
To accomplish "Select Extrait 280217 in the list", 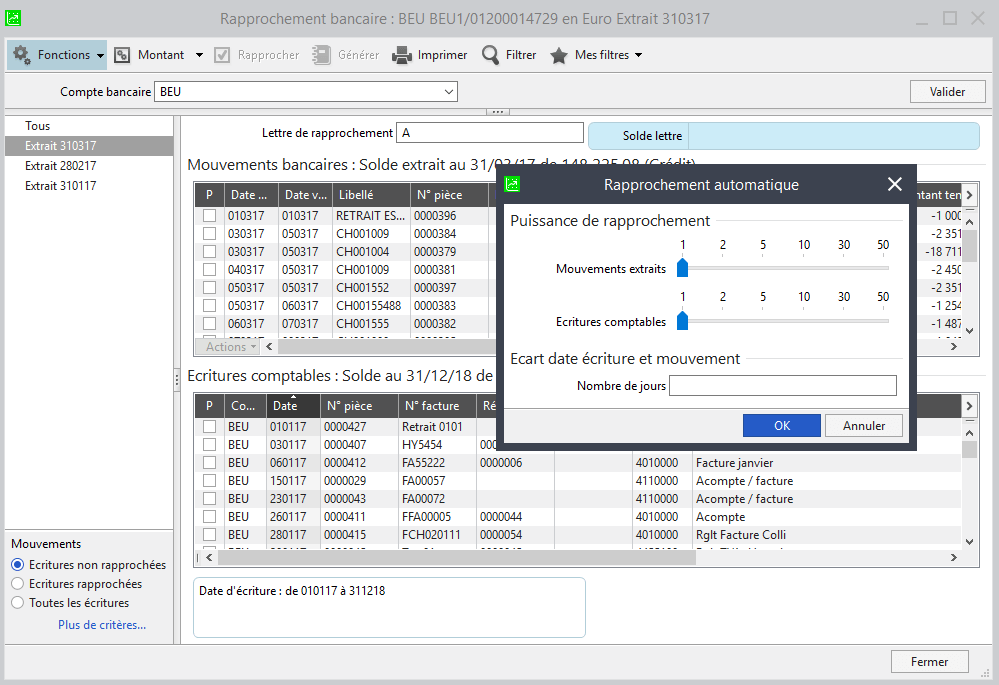I will [61, 166].
